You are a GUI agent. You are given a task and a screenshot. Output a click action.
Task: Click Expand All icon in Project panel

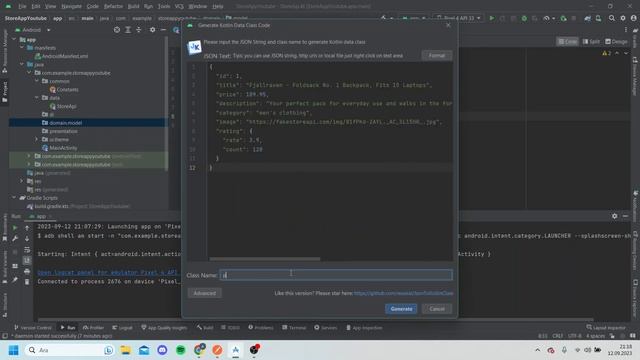(x=128, y=30)
